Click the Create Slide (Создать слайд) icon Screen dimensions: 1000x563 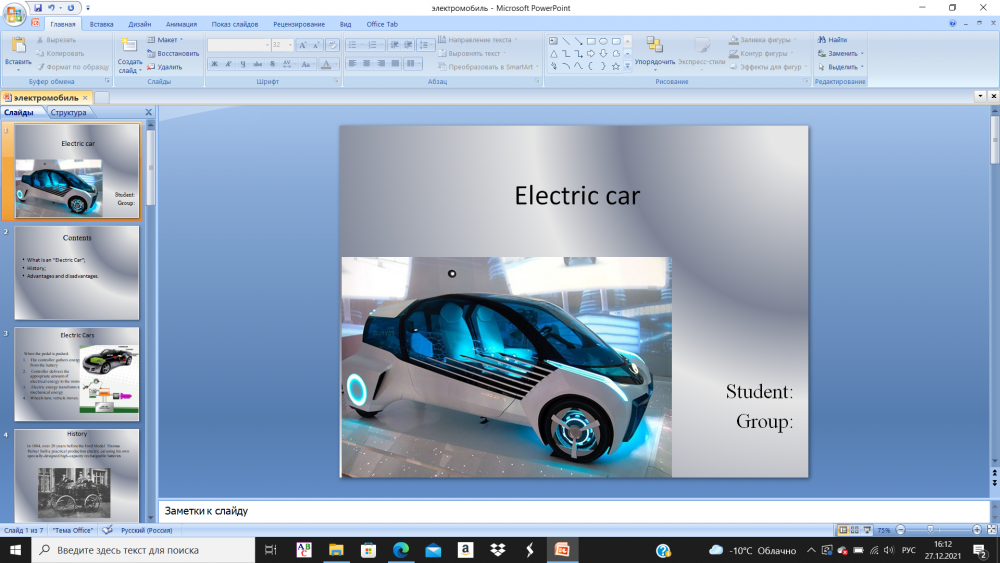(130, 46)
